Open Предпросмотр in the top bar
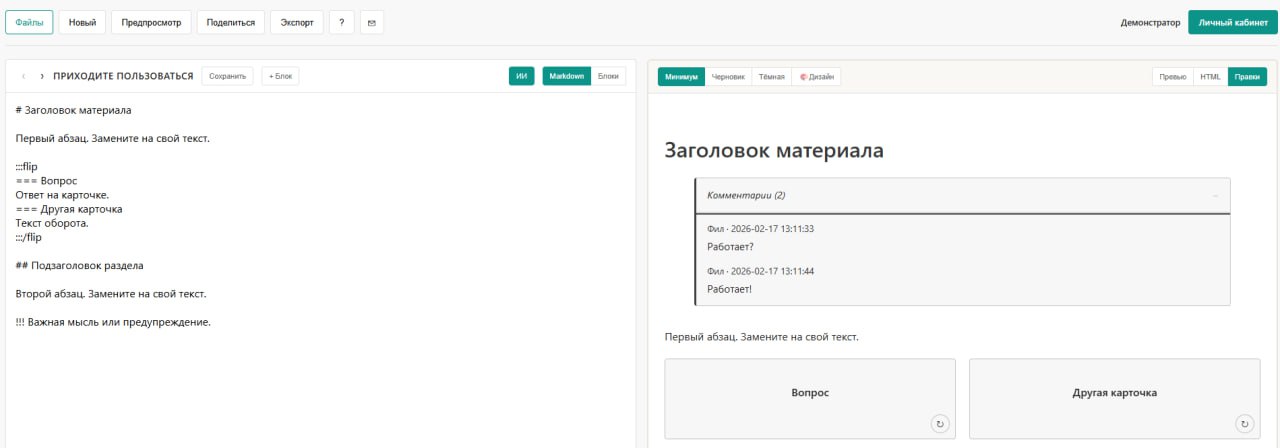Screen dimensions: 1280x448 coord(151,22)
